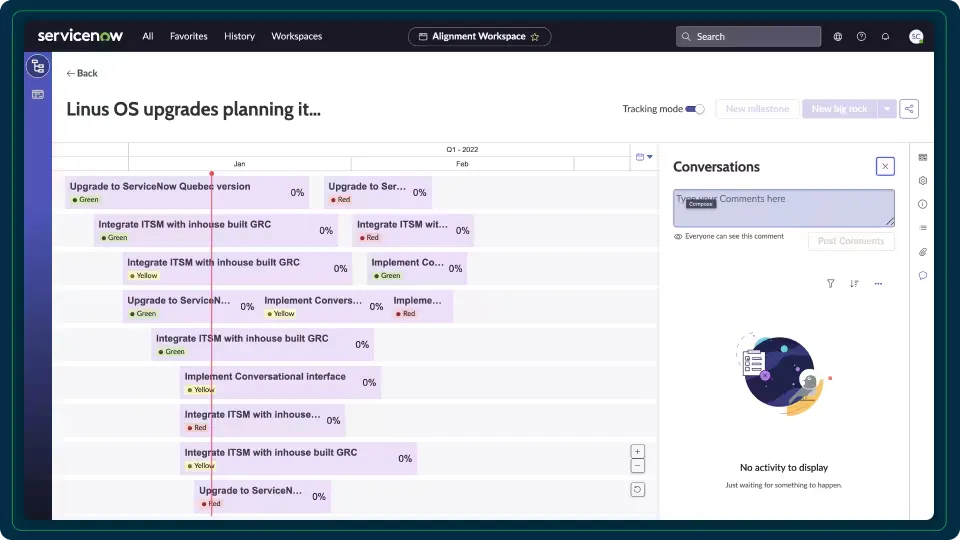Open the conversations bubble icon
The width and height of the screenshot is (960, 540).
click(923, 276)
